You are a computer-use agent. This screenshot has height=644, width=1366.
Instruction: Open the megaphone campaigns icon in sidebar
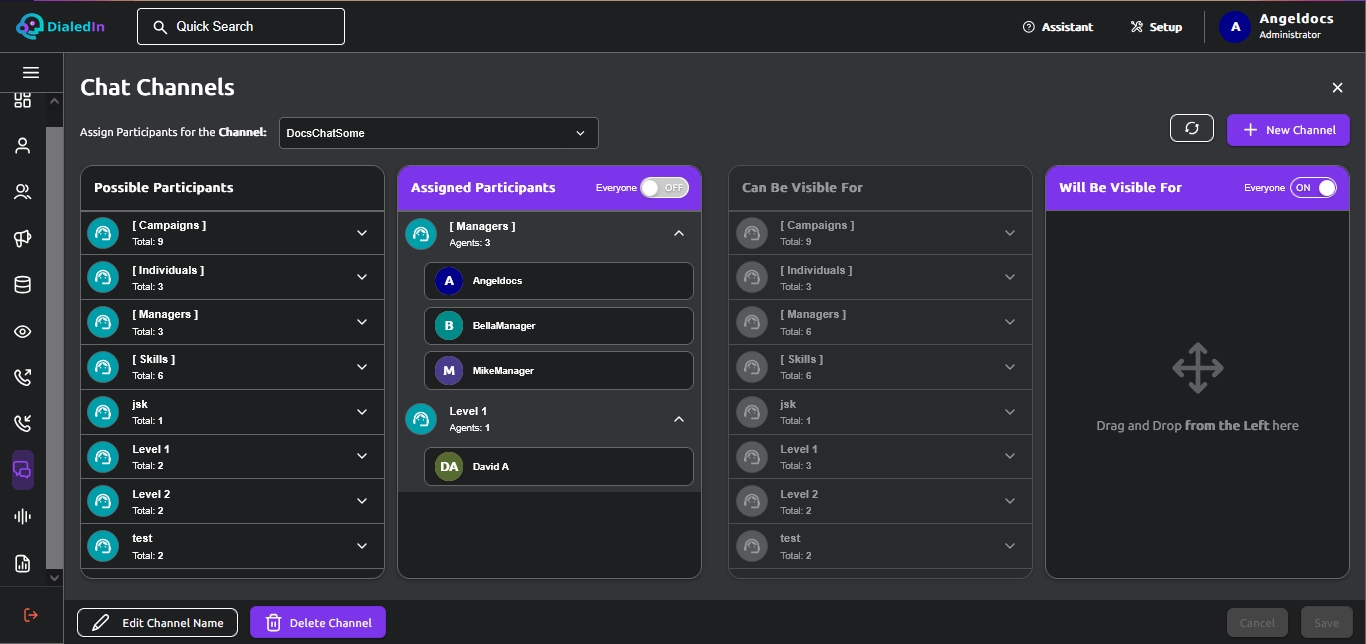click(x=22, y=239)
